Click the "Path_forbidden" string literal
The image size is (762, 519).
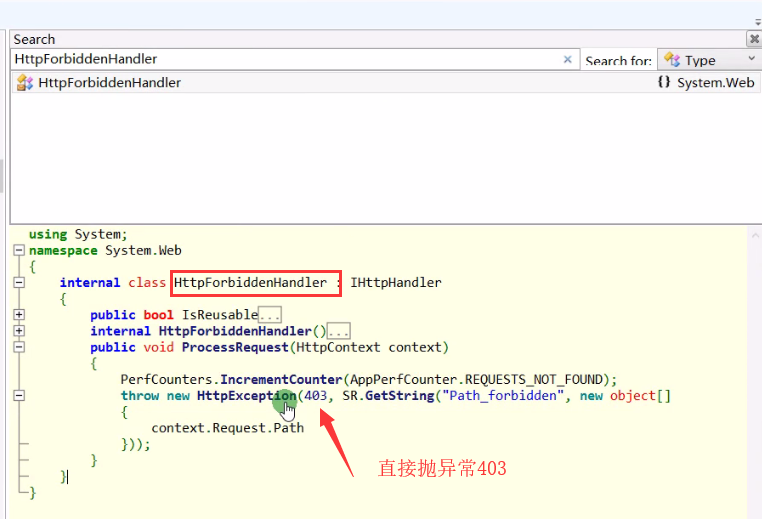pyautogui.click(x=503, y=396)
